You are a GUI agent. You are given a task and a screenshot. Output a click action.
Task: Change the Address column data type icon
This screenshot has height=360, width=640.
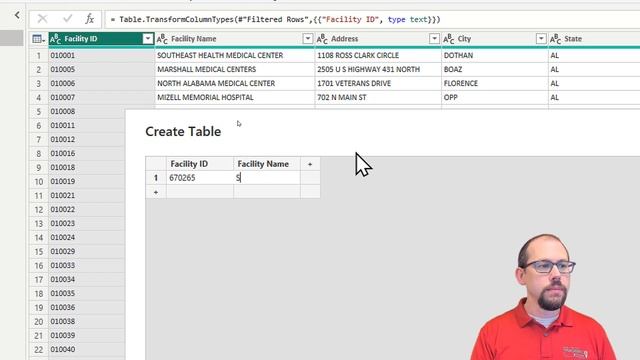pos(322,39)
